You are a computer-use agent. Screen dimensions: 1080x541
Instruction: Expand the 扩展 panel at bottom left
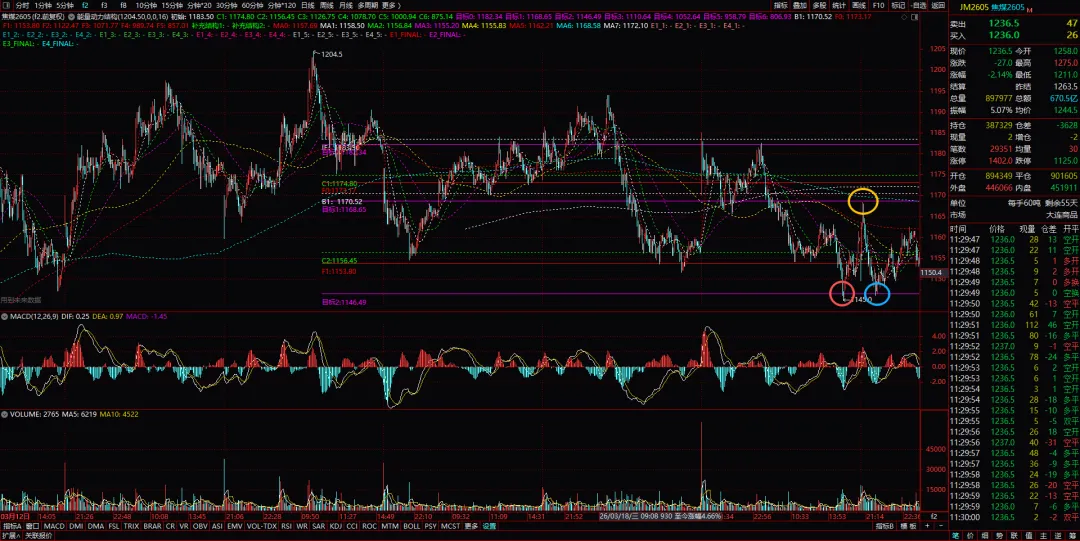10,535
